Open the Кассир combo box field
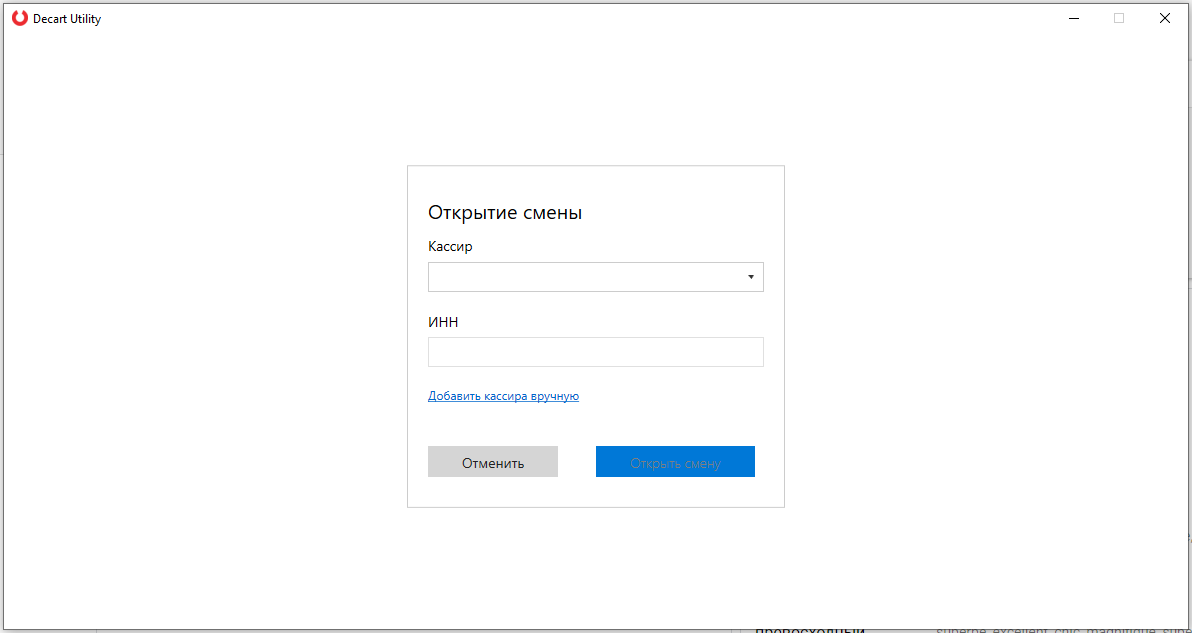 pyautogui.click(x=585, y=277)
